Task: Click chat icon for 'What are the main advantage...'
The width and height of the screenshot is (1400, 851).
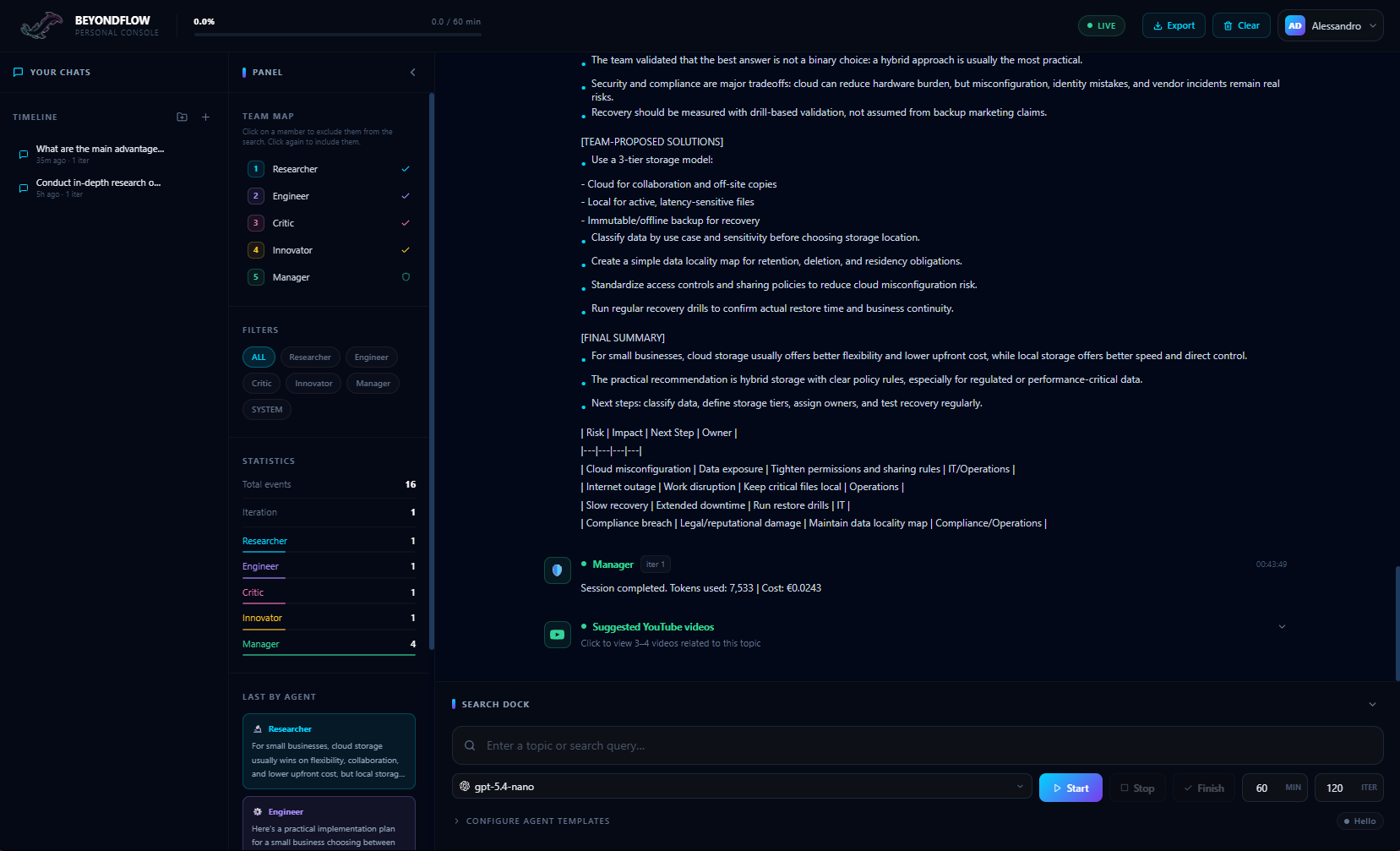Action: pyautogui.click(x=24, y=155)
